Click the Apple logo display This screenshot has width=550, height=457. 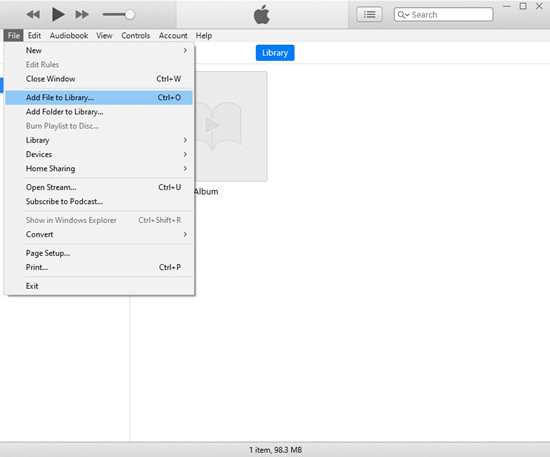click(x=262, y=14)
